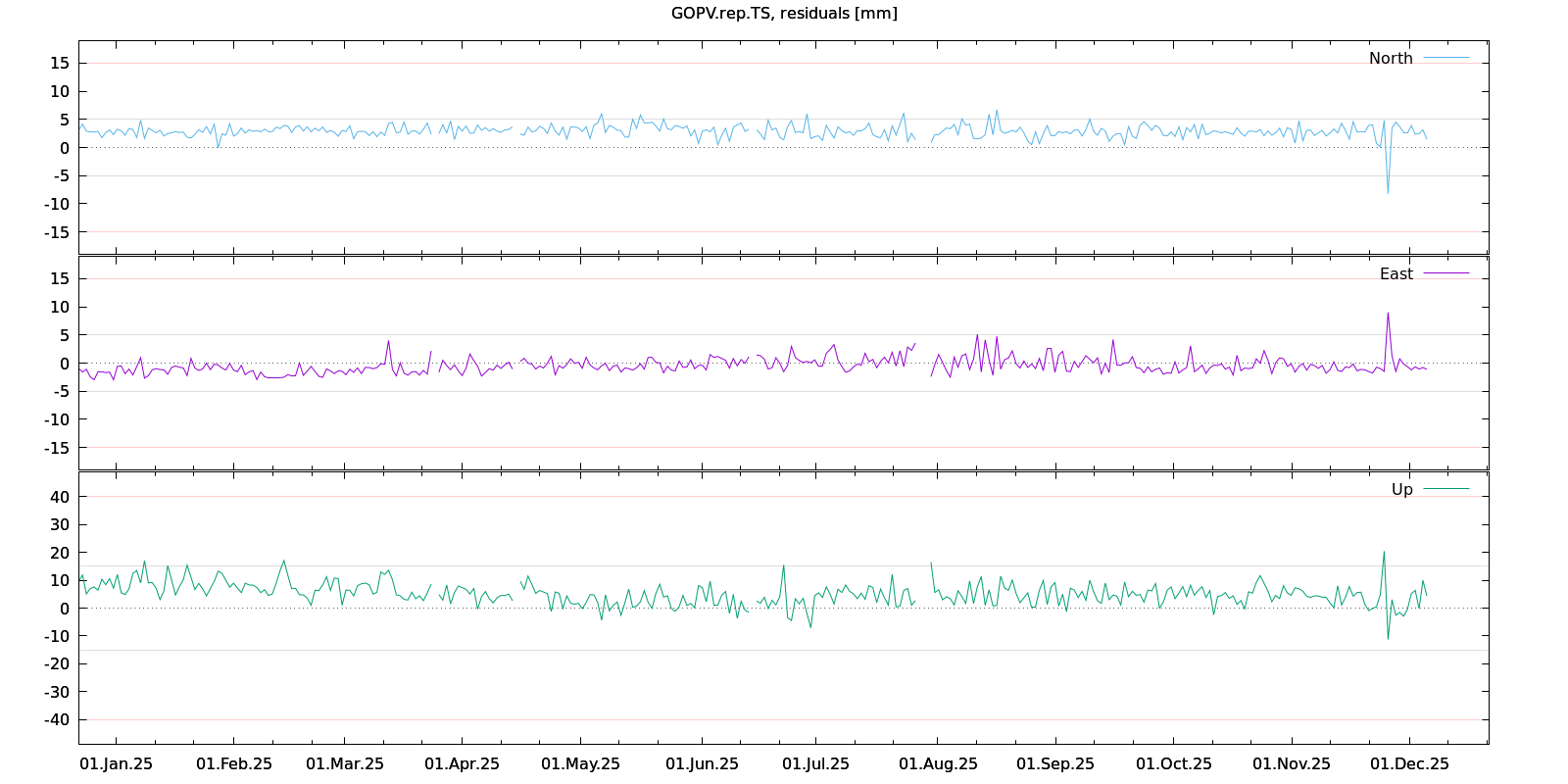Click the 01.Dec.25 x-axis date label
The image size is (1568, 784).
point(1409,764)
